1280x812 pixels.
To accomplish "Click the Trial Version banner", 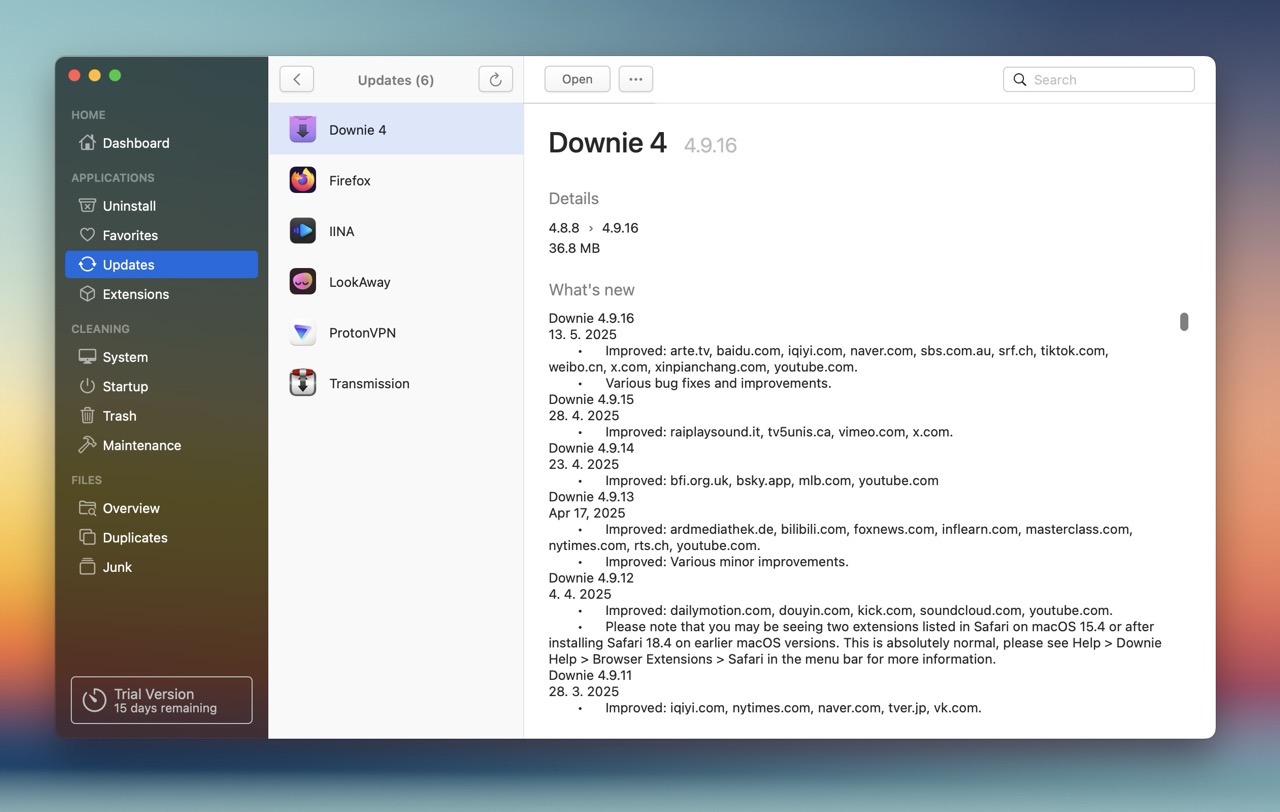I will [162, 700].
